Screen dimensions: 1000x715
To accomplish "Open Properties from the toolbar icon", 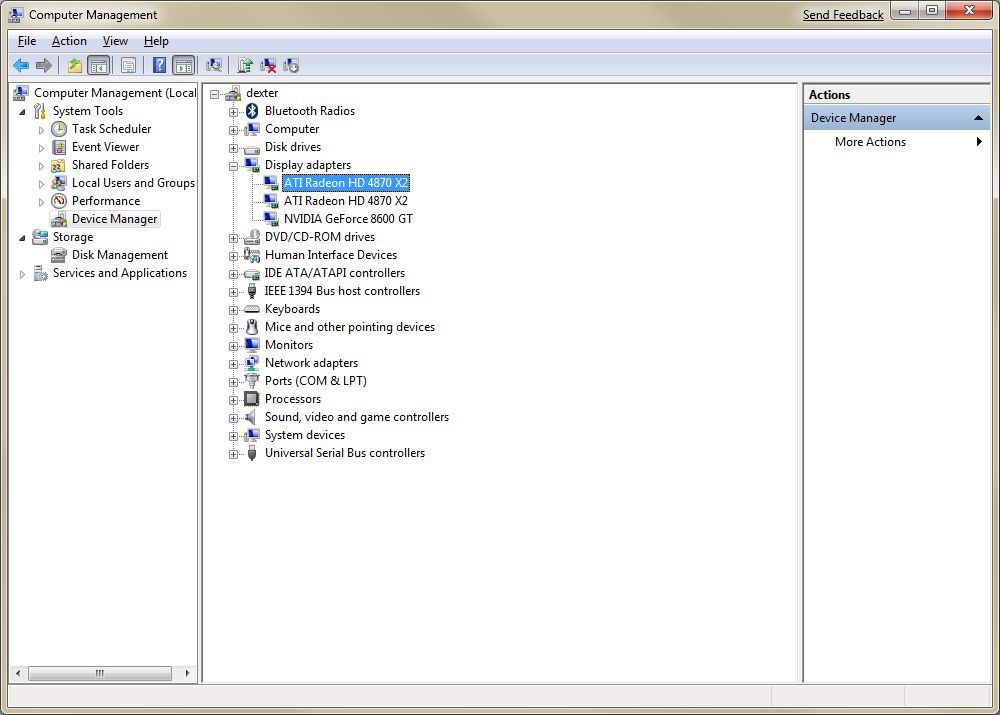I will click(x=128, y=66).
